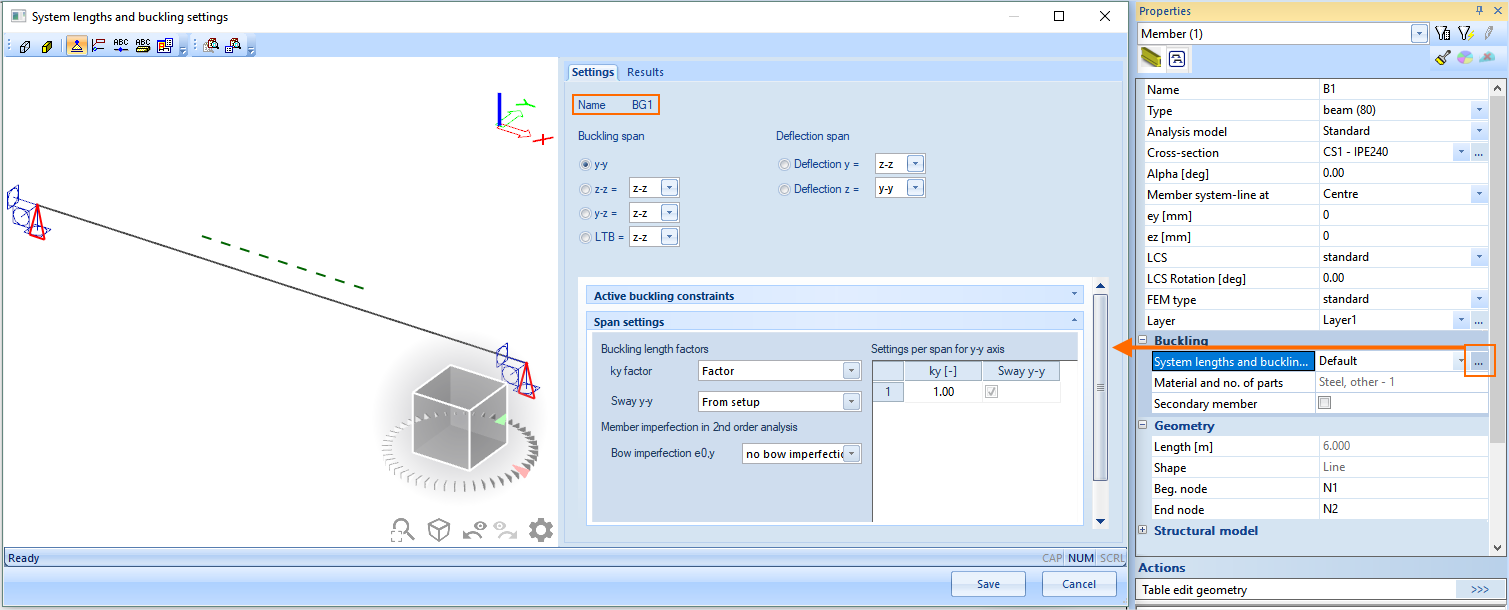
Task: Toggle the supports display toolbar icon
Action: (76, 46)
